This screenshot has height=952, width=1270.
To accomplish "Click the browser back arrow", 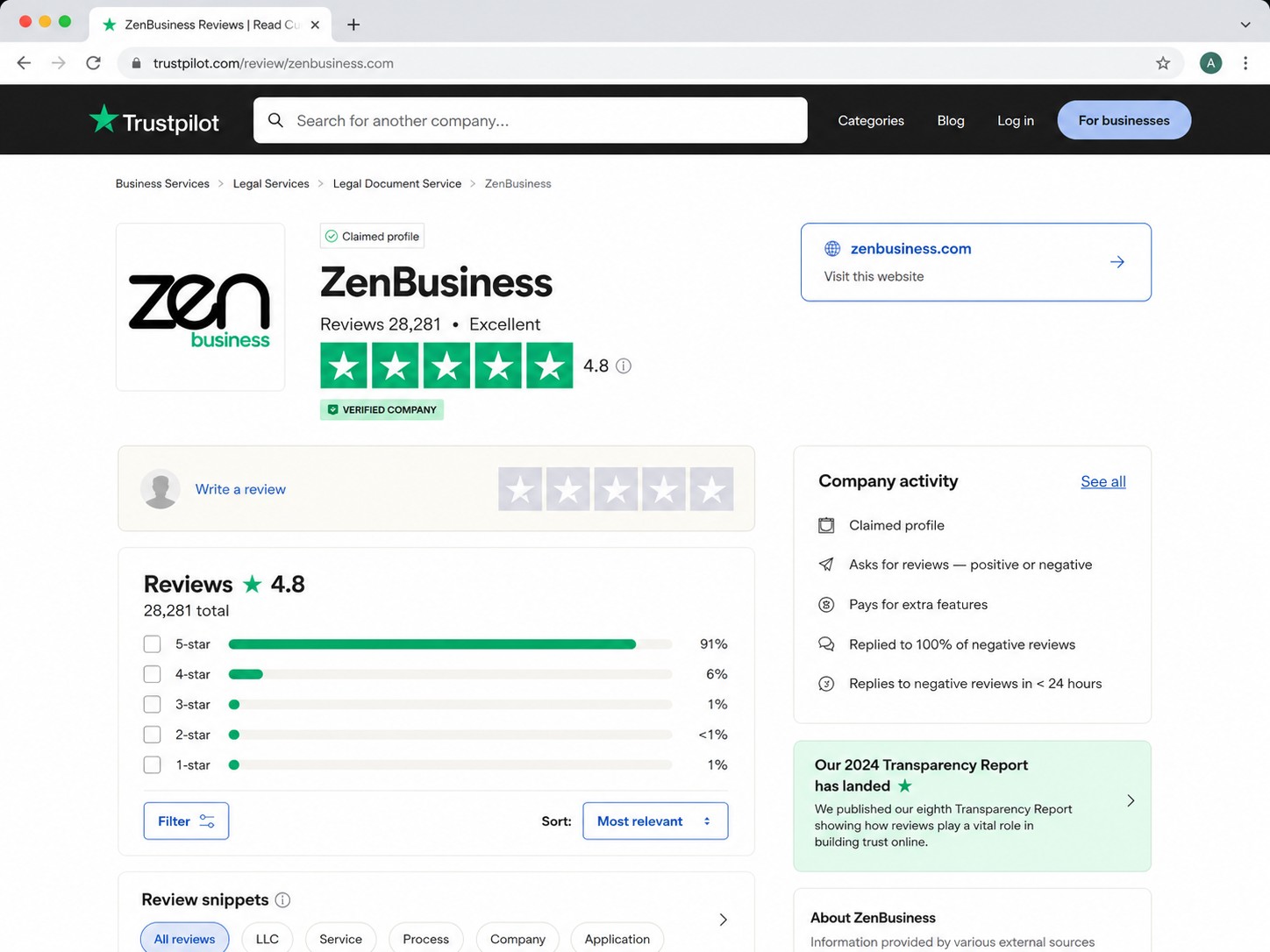I will click(x=24, y=63).
